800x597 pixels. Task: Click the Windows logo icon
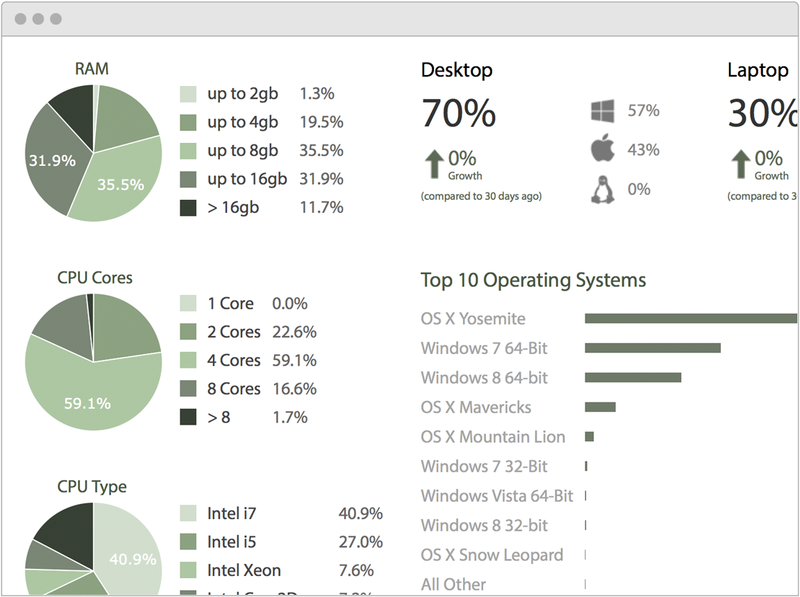(x=603, y=111)
